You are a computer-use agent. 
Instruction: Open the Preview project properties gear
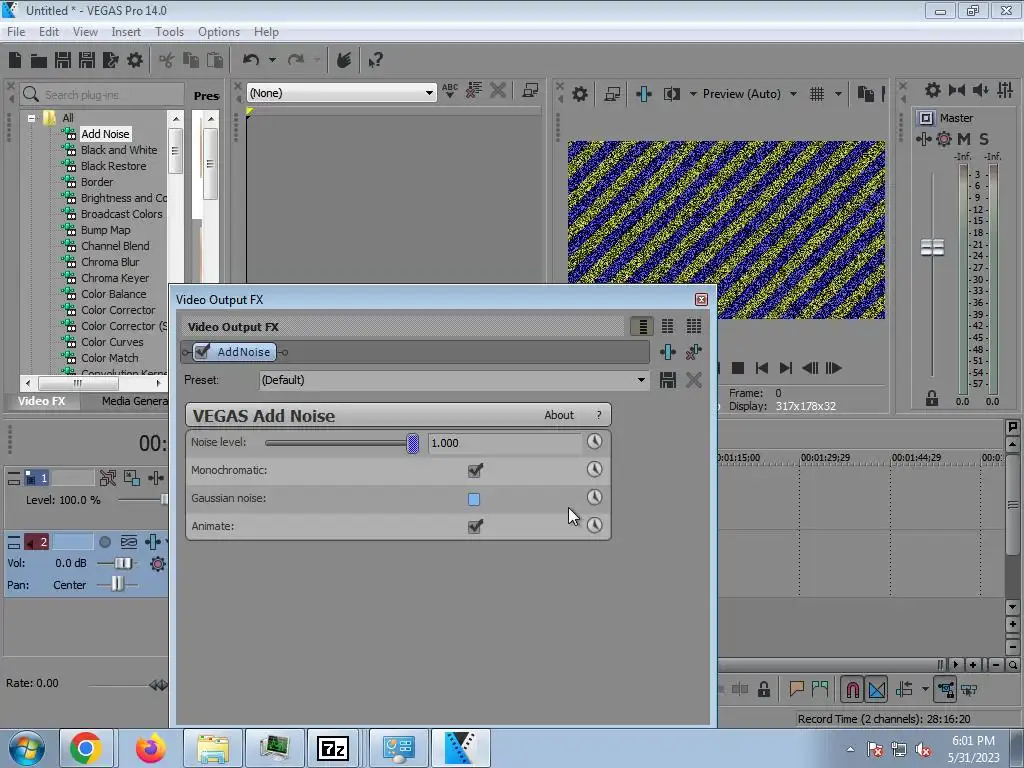tap(579, 94)
